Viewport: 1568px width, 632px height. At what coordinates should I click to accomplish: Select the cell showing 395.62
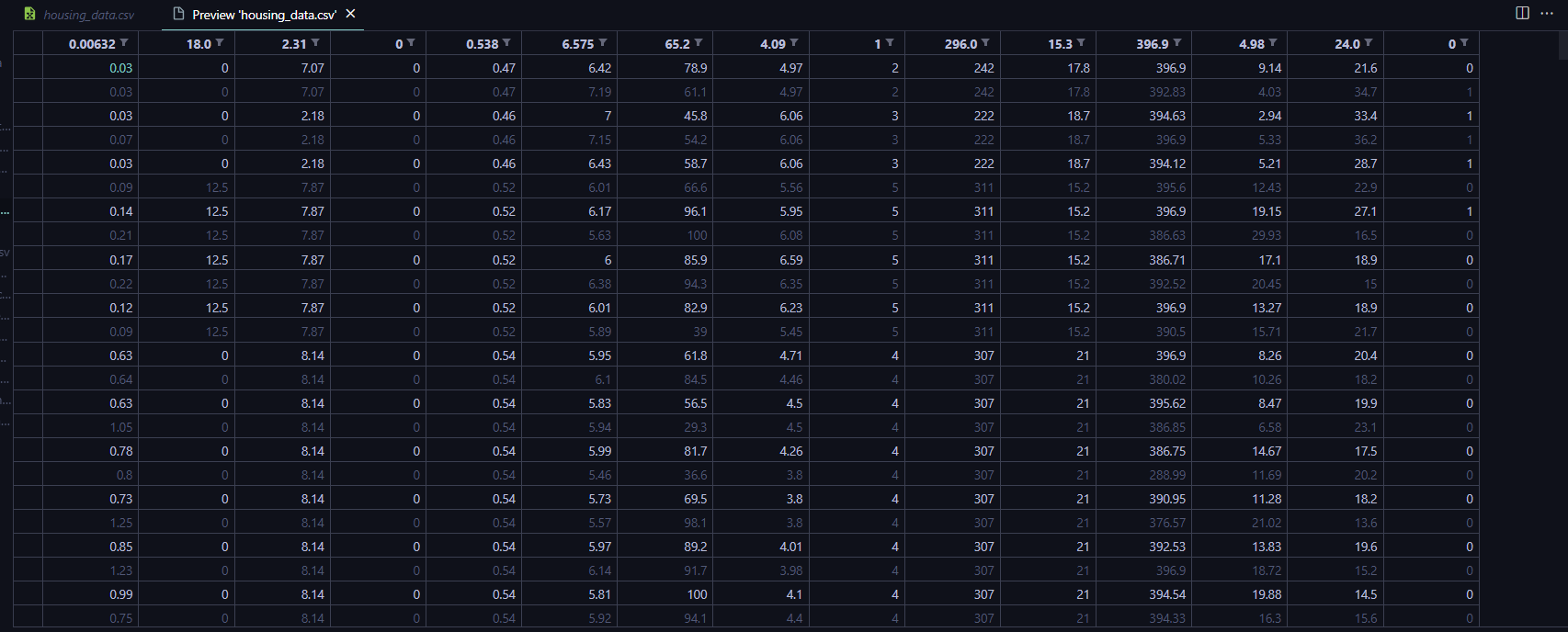(x=1143, y=403)
